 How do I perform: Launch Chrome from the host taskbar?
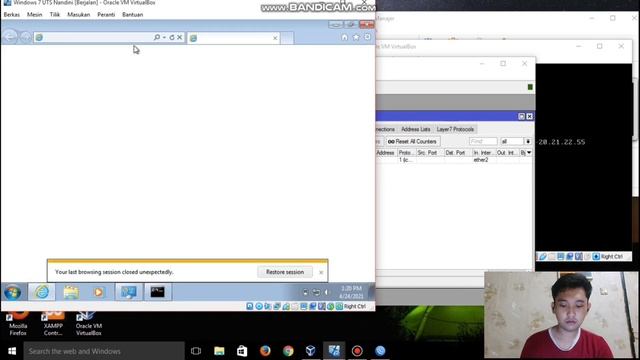coord(288,351)
